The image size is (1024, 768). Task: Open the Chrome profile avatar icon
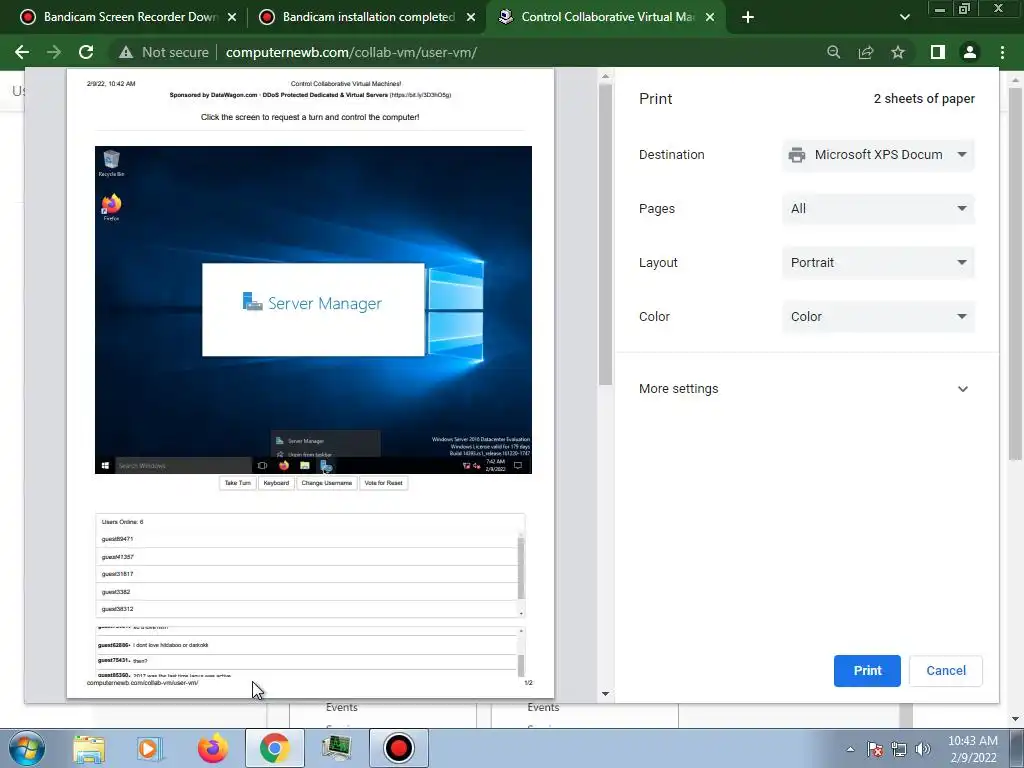970,52
